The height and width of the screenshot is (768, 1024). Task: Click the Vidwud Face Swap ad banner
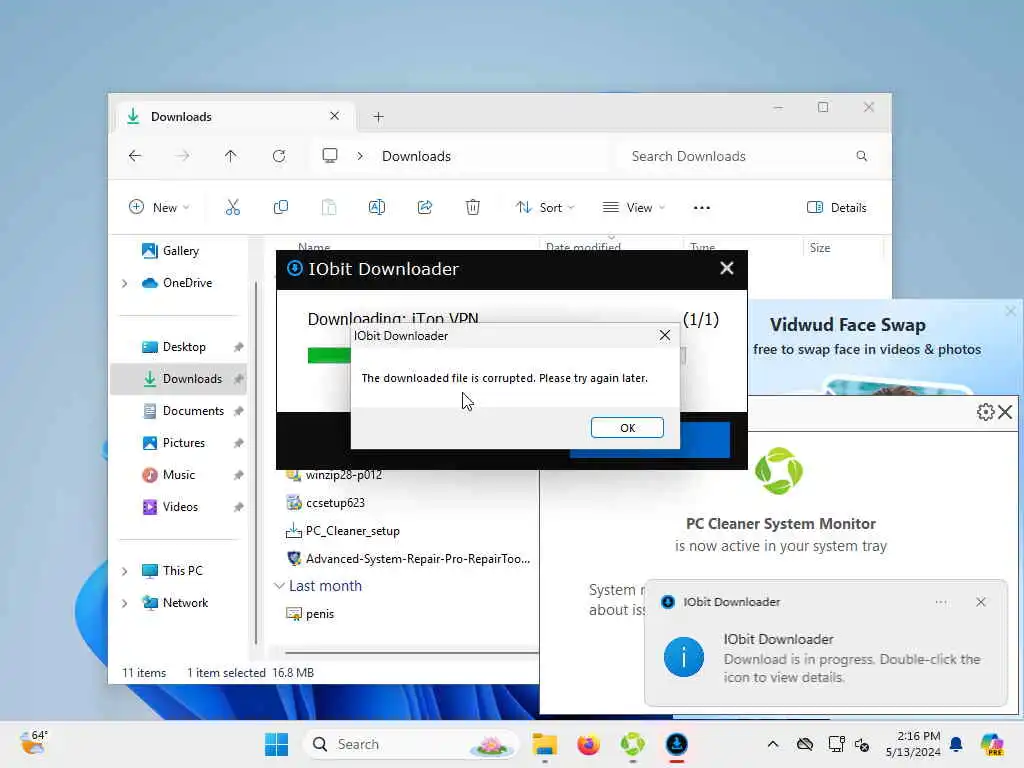884,347
